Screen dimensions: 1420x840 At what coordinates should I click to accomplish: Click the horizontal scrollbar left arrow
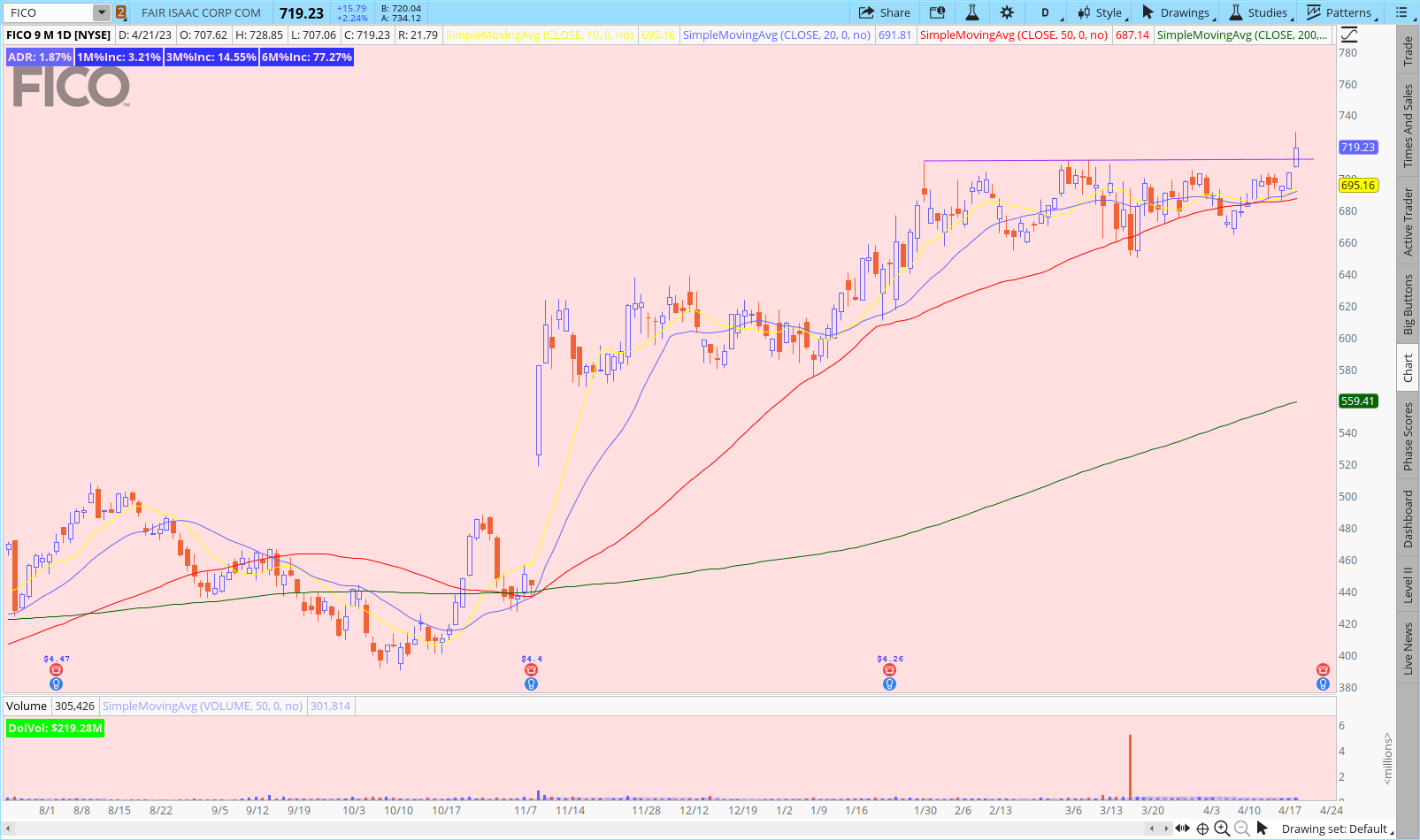click(x=9, y=829)
